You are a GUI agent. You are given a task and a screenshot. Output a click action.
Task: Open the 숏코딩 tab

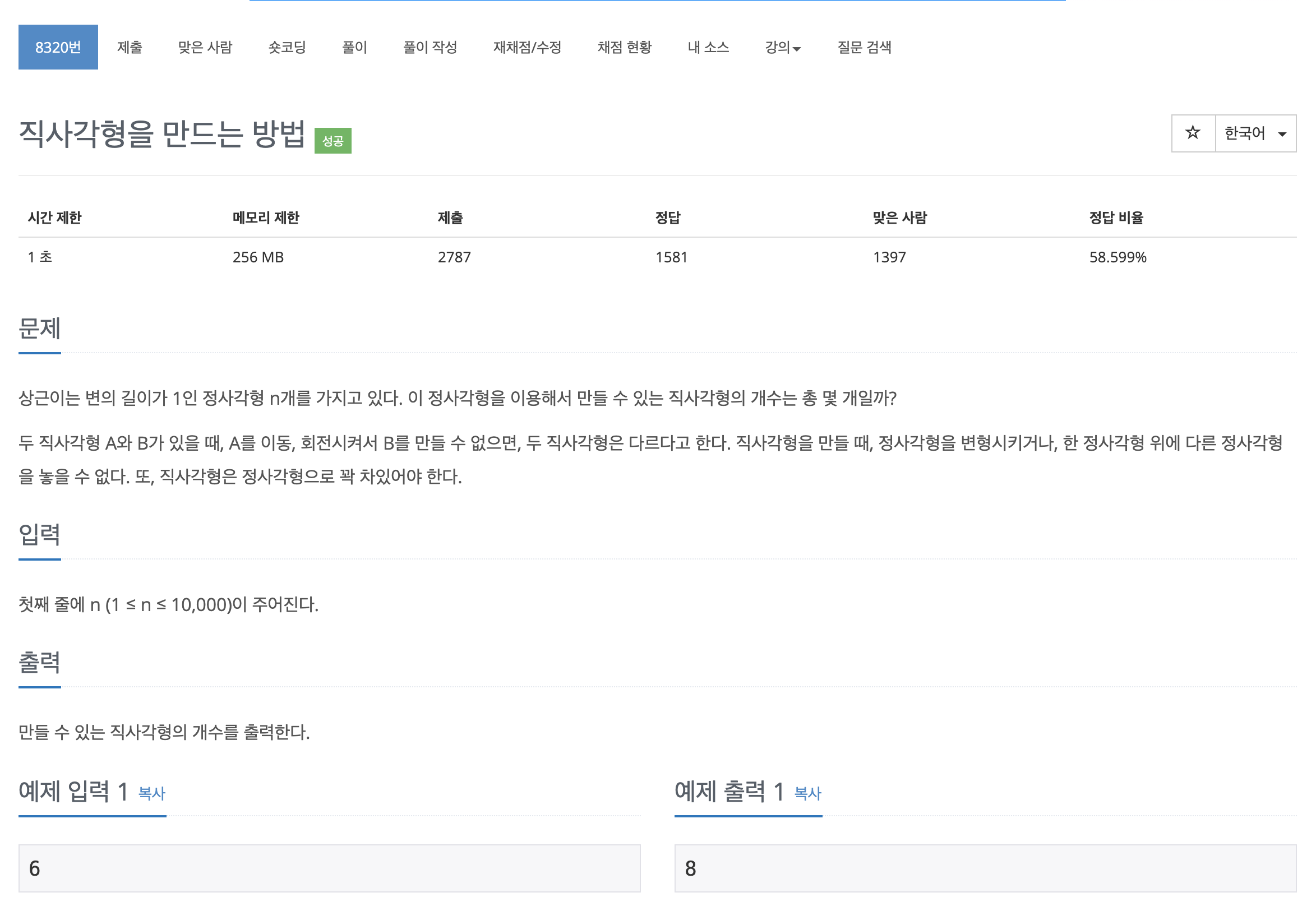287,48
